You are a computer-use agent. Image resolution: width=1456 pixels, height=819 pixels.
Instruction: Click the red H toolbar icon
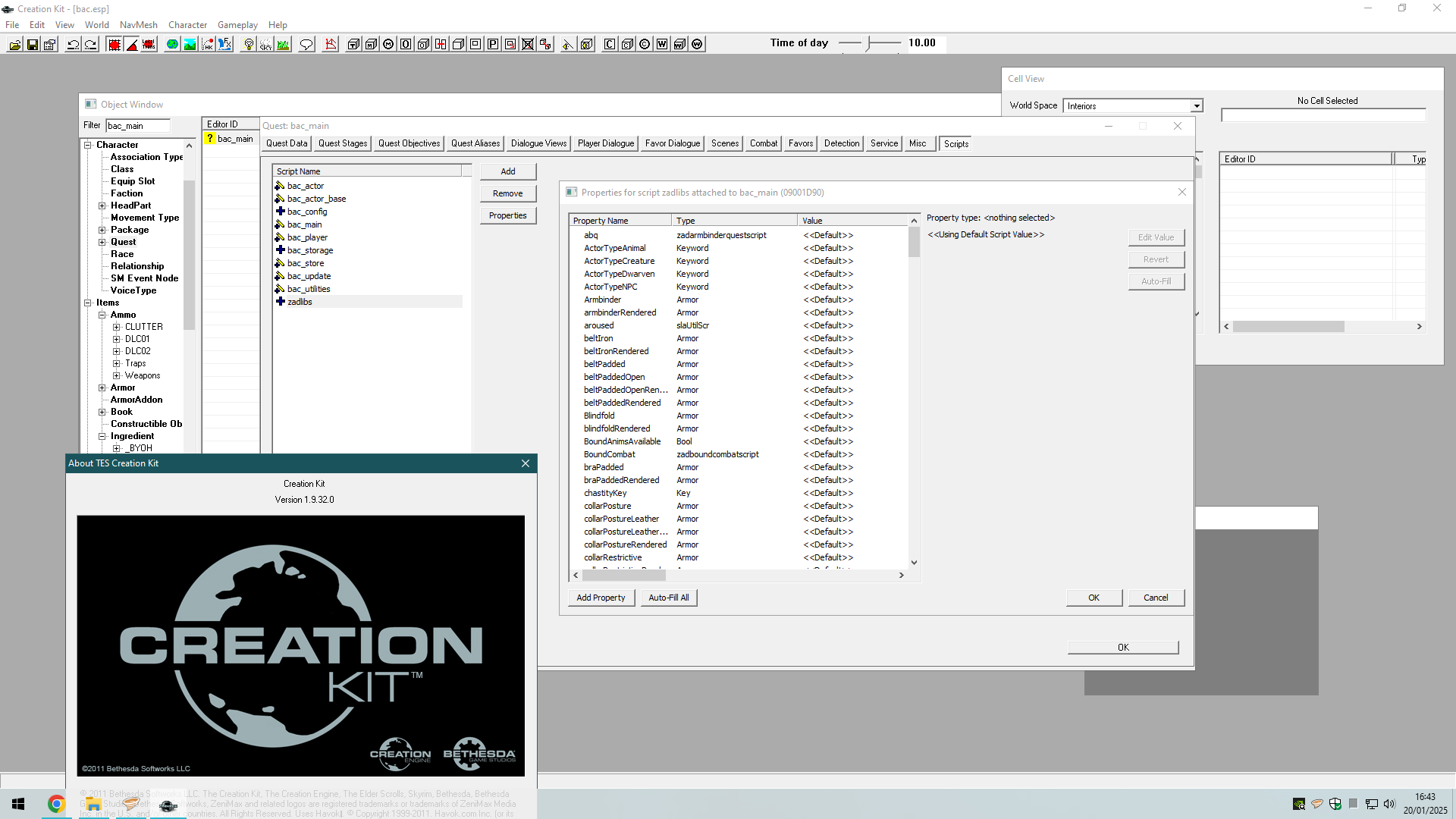(x=441, y=45)
